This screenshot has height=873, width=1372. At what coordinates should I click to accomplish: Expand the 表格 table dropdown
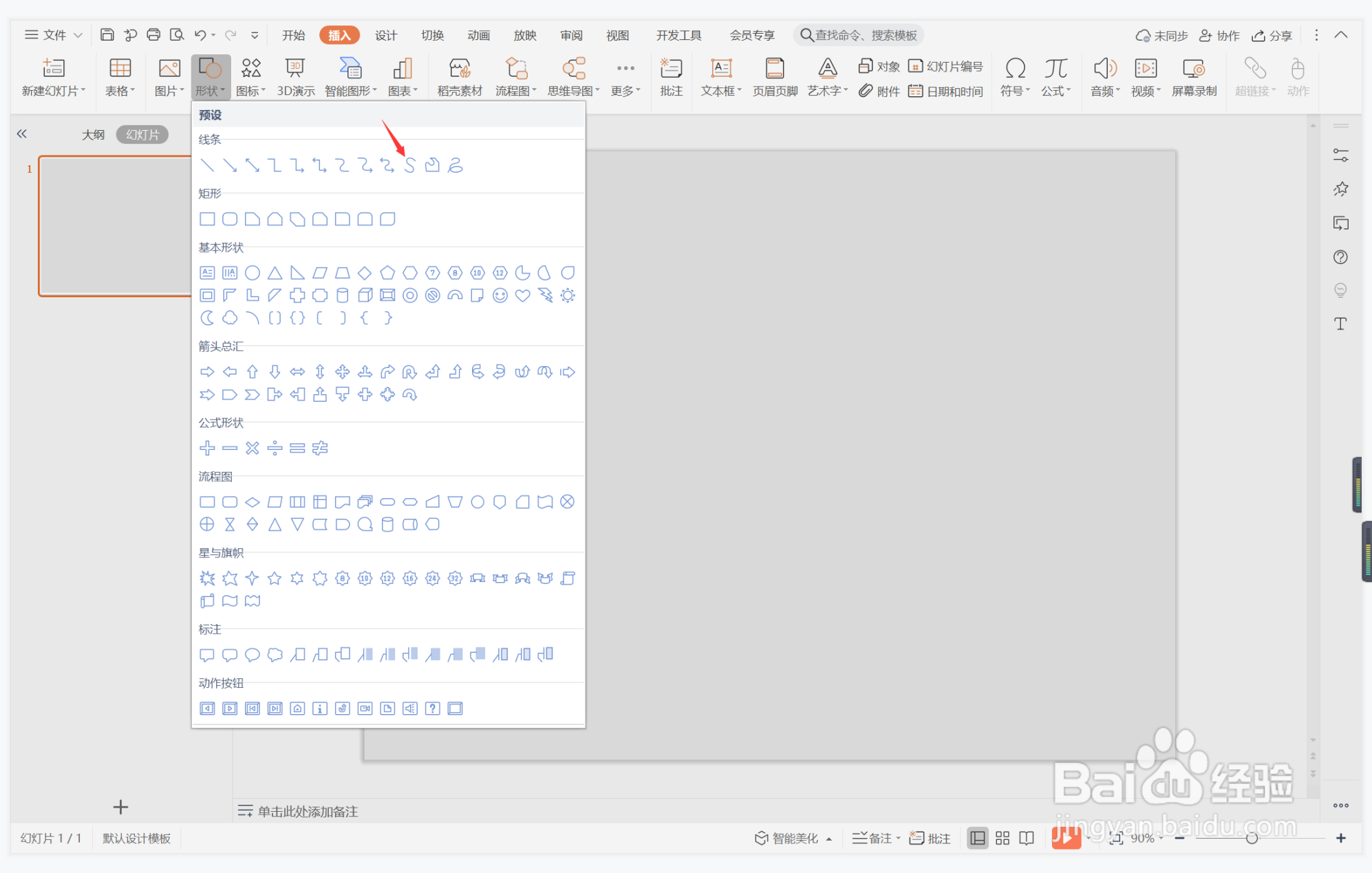[120, 90]
